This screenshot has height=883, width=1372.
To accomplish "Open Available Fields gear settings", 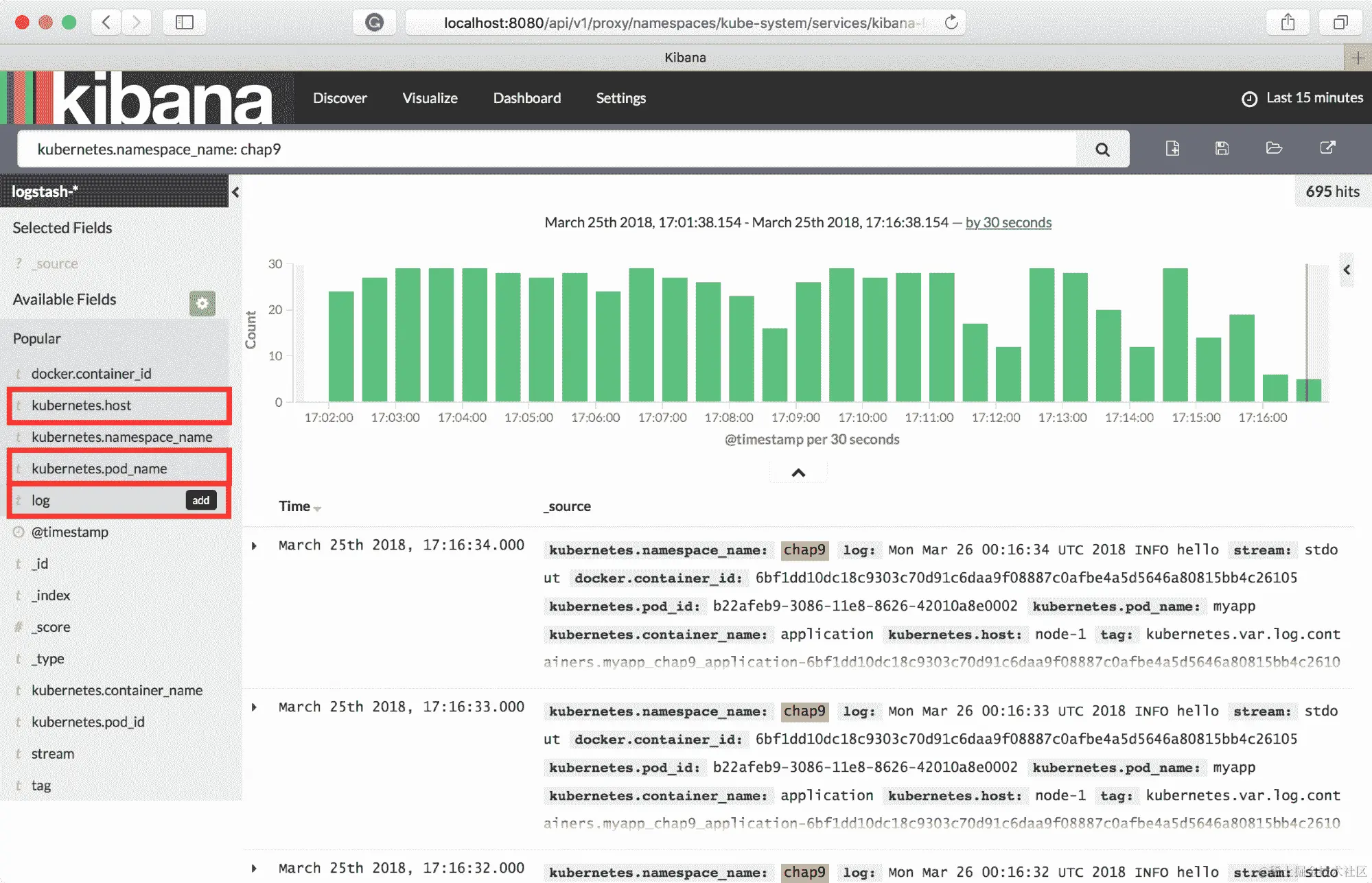I will pyautogui.click(x=202, y=303).
